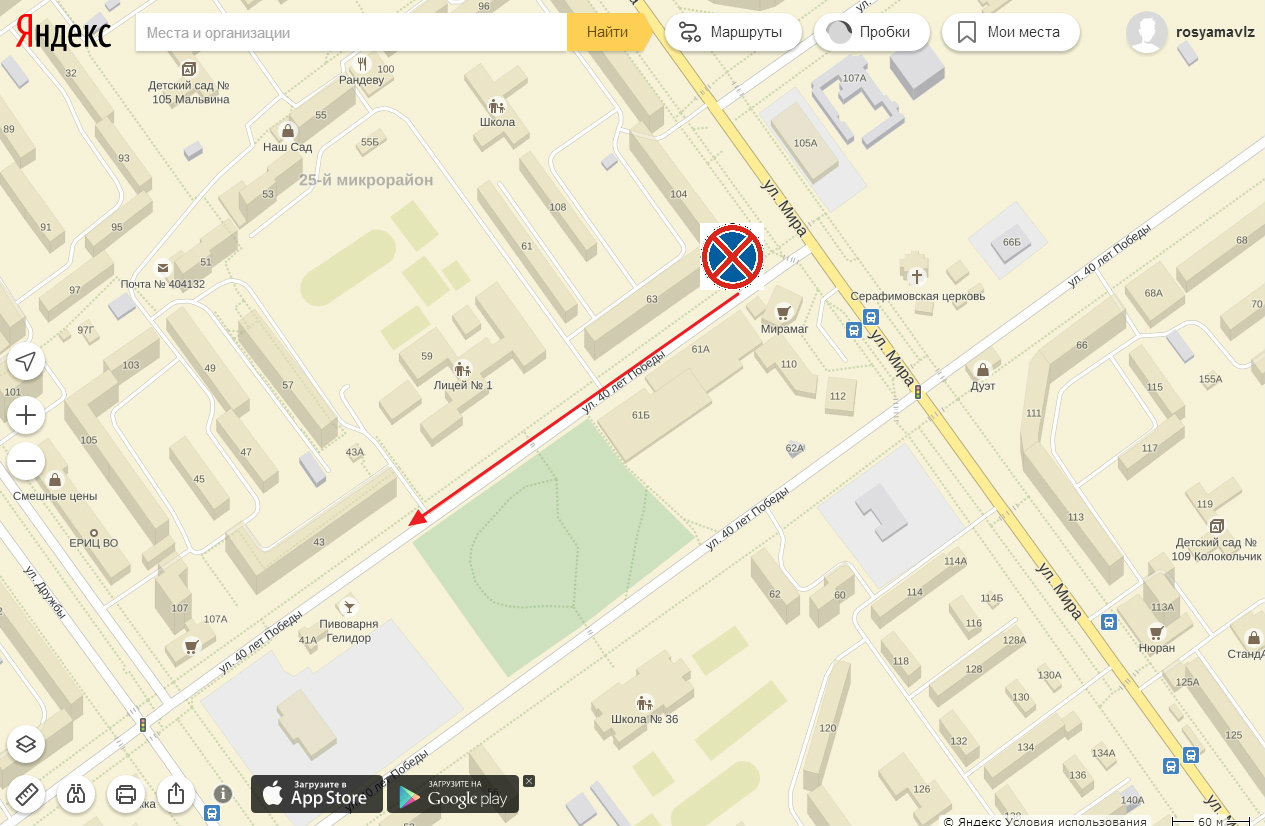Open panoramas with the binoculars icon

[x=76, y=794]
